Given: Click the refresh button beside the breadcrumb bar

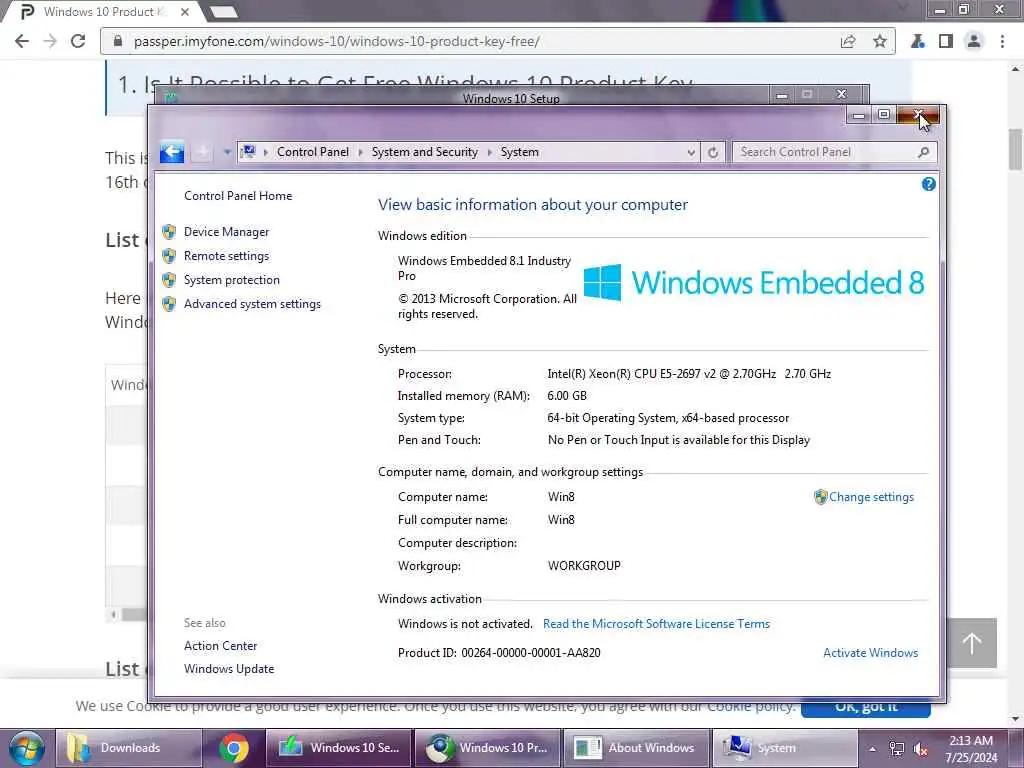Looking at the screenshot, I should click(712, 152).
